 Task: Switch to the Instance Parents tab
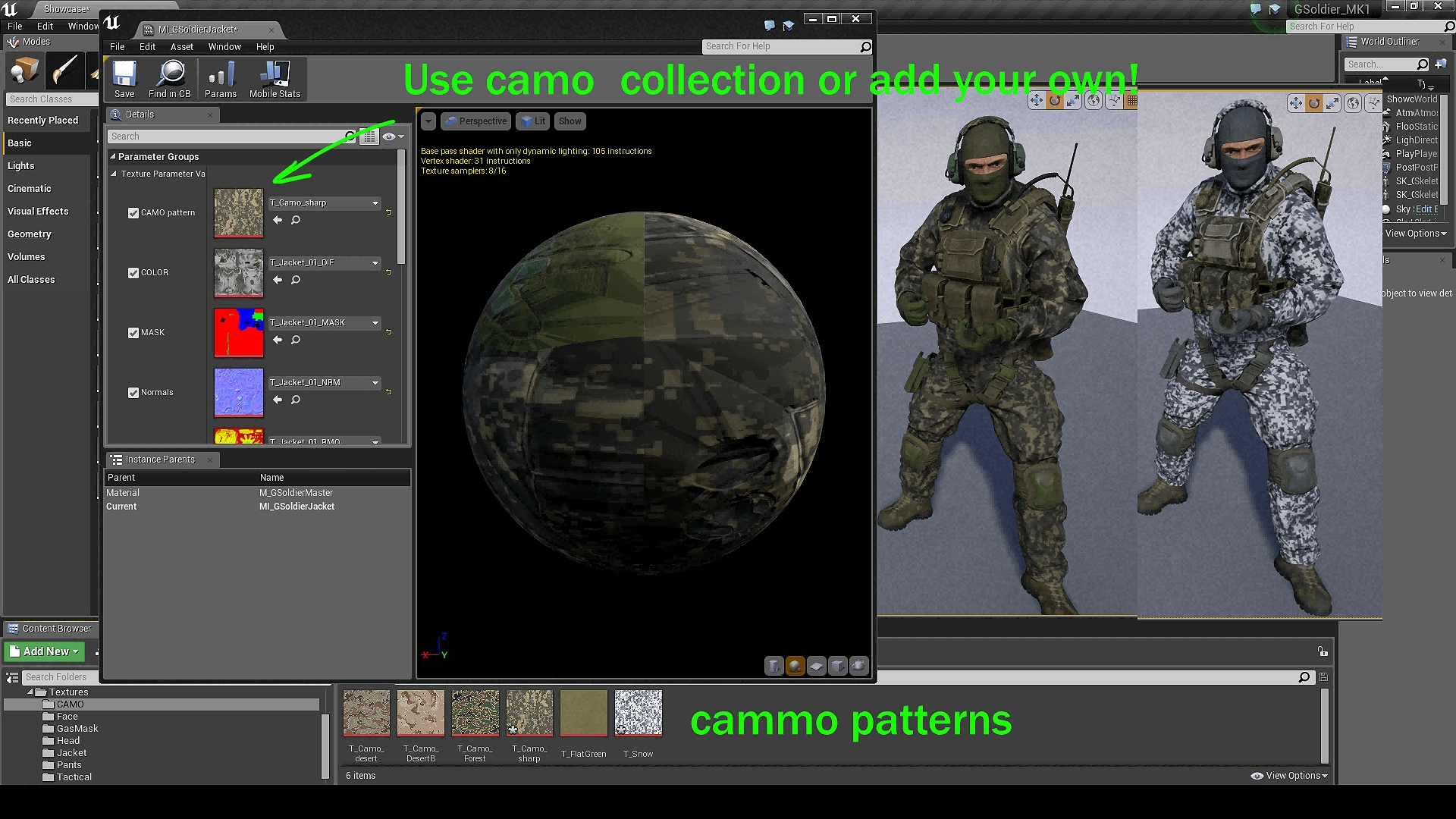(159, 460)
